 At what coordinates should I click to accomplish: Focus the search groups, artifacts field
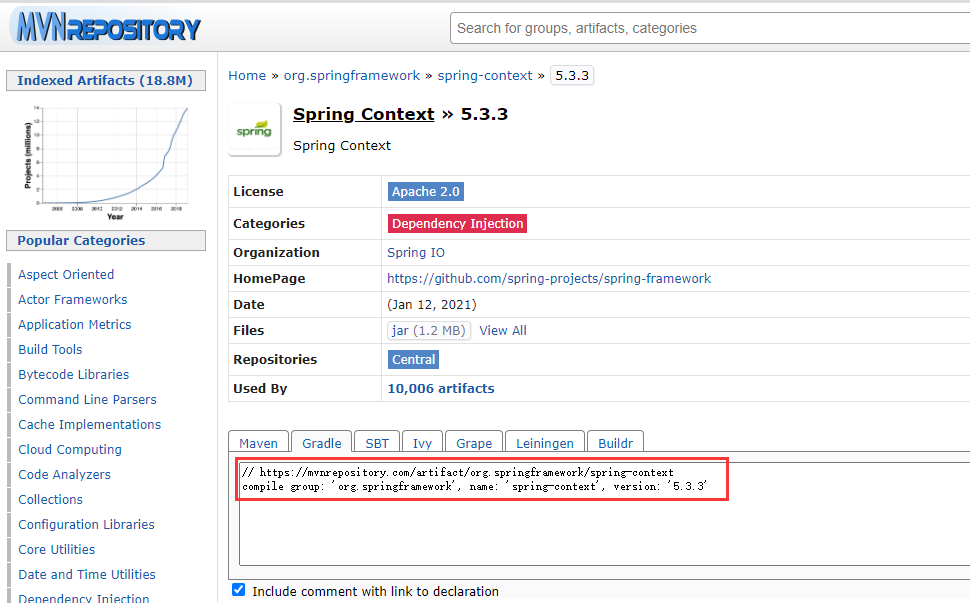coord(710,28)
